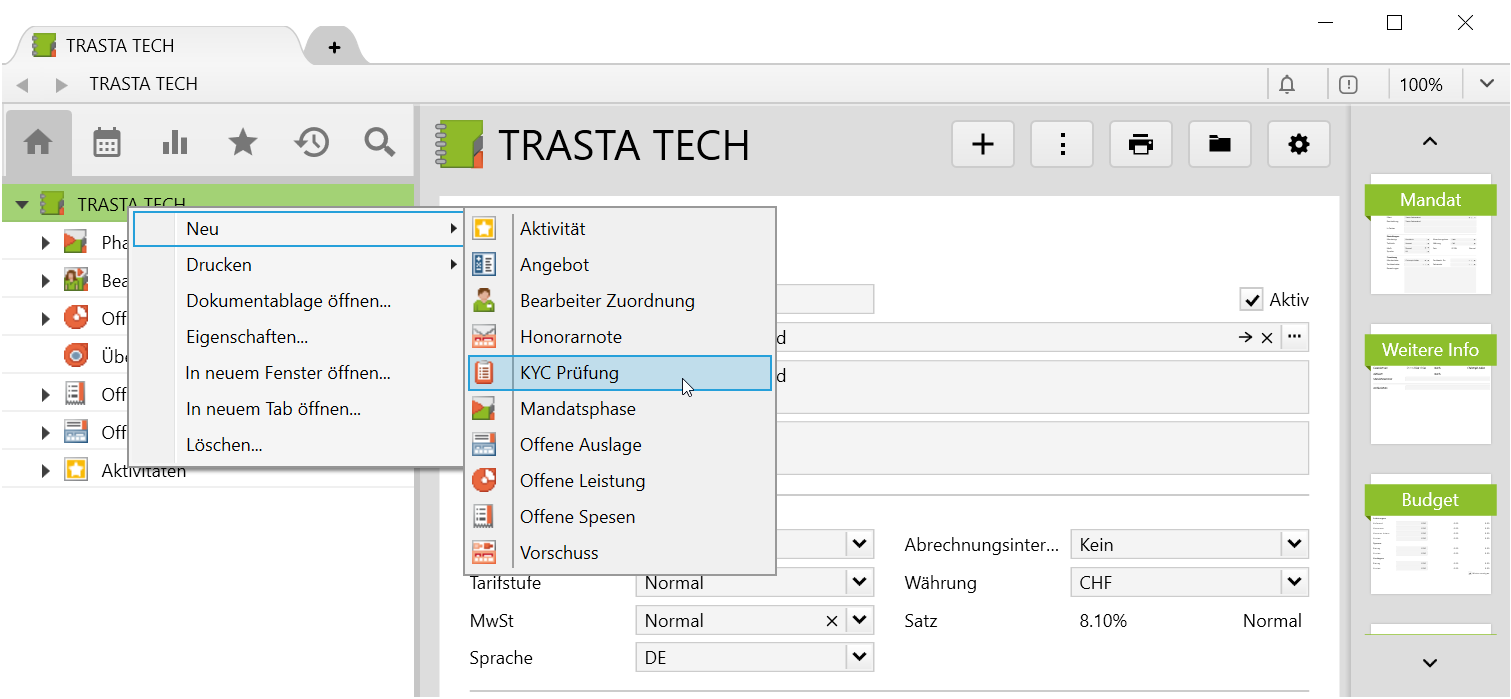Open the zoom level 100% dropdown arrow
This screenshot has width=1511, height=699.
pyautogui.click(x=1486, y=85)
